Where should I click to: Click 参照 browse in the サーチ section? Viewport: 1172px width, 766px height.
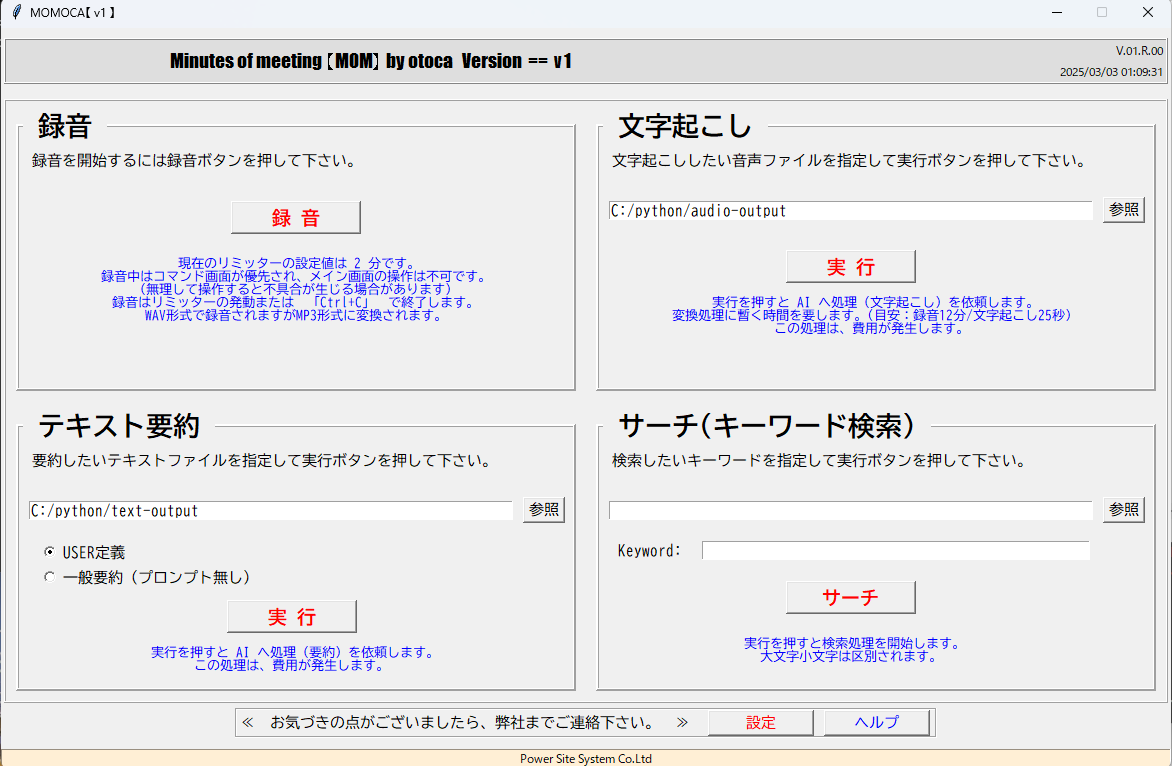tap(1123, 509)
